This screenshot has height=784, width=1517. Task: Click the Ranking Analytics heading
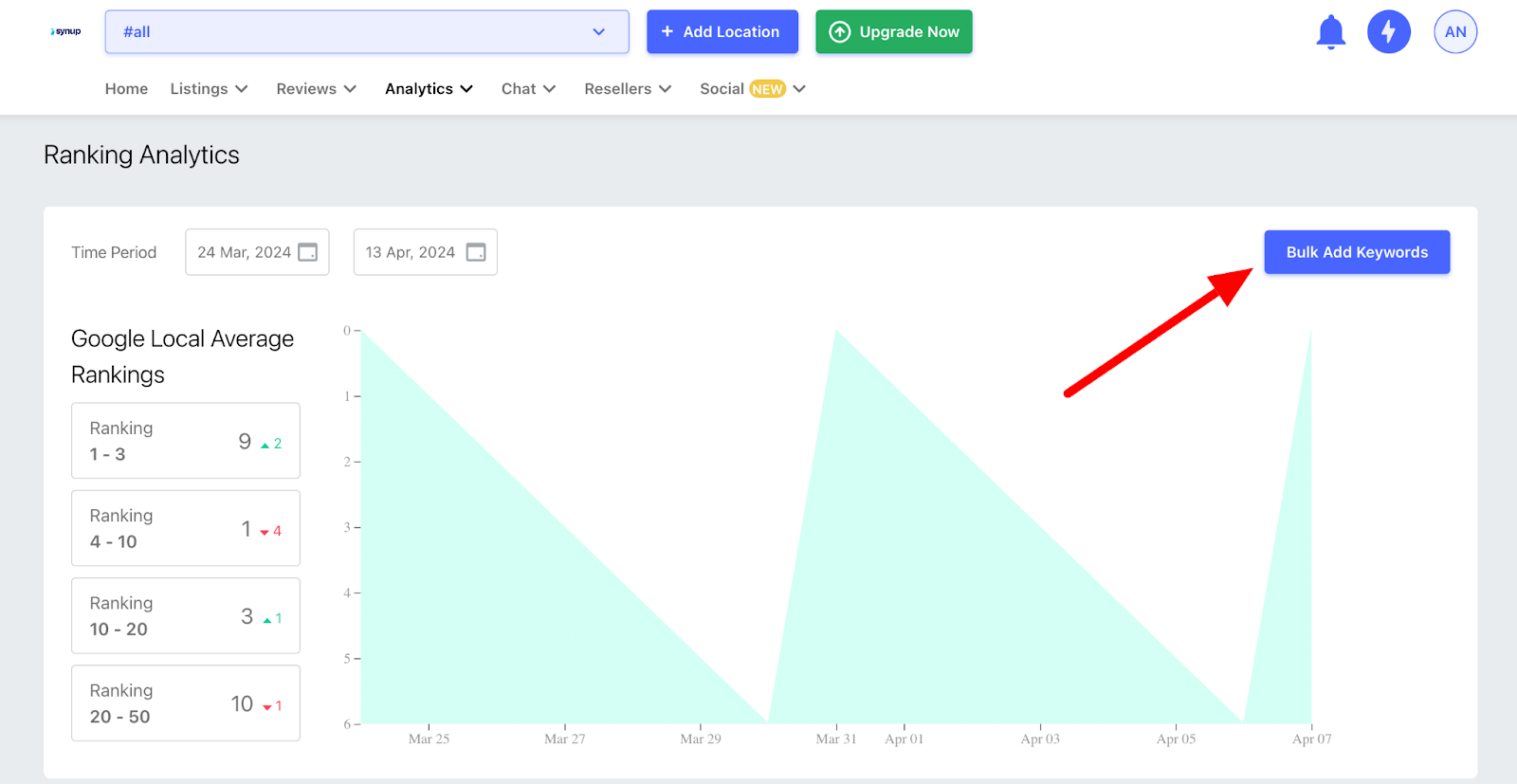pos(141,155)
